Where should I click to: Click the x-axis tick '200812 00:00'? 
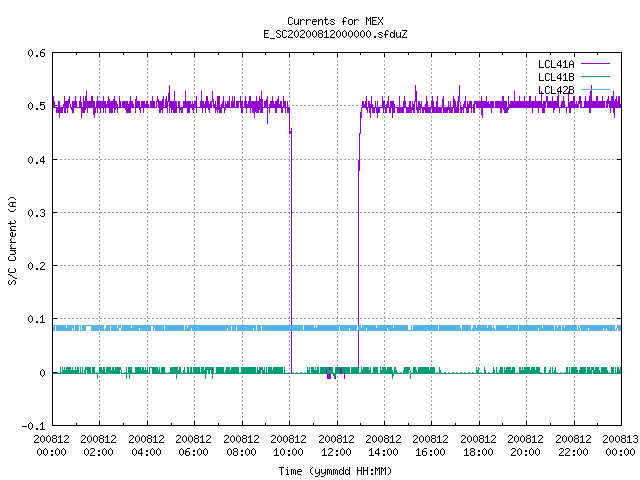tap(51, 445)
